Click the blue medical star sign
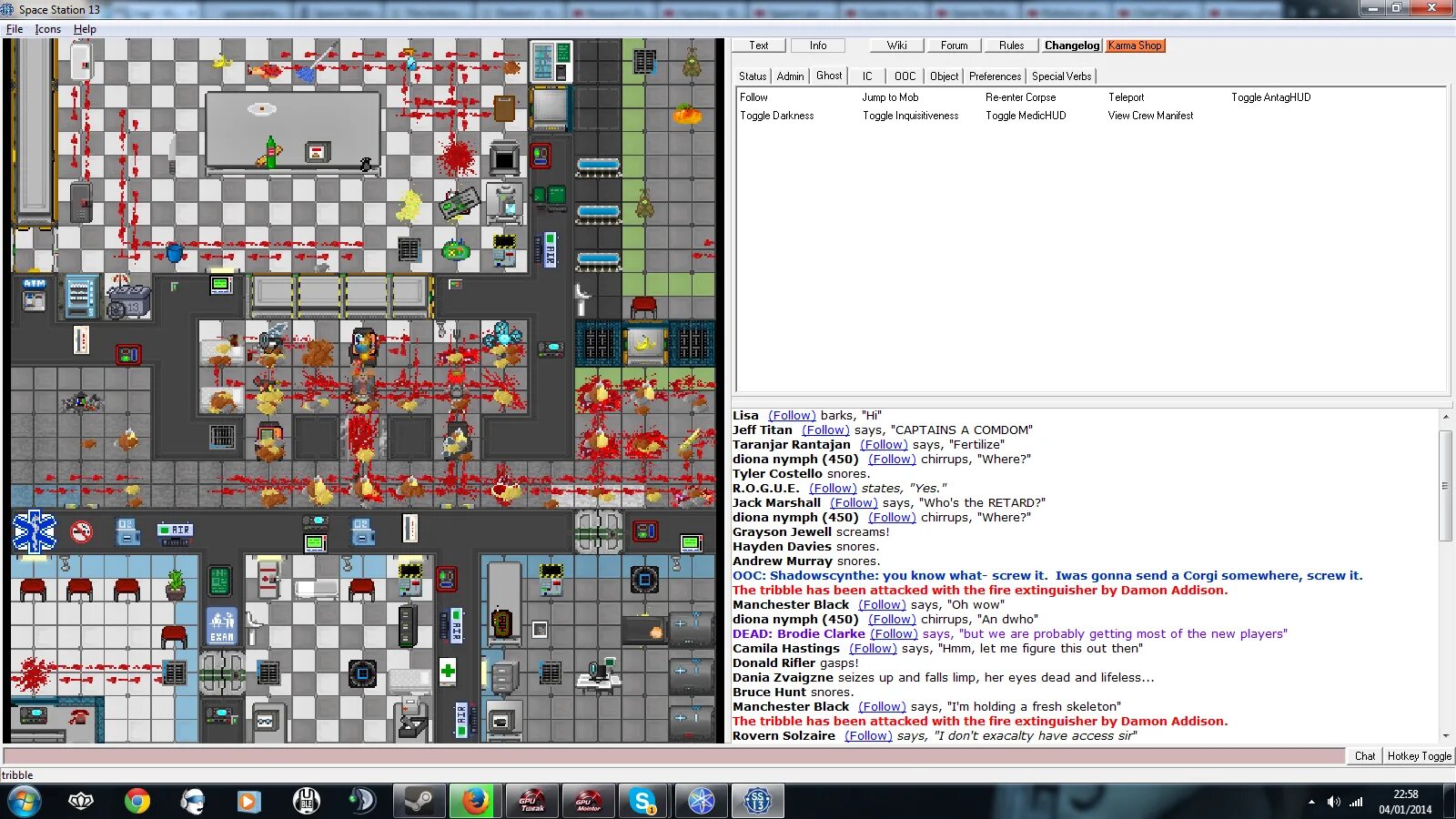The image size is (1456, 819). point(35,532)
